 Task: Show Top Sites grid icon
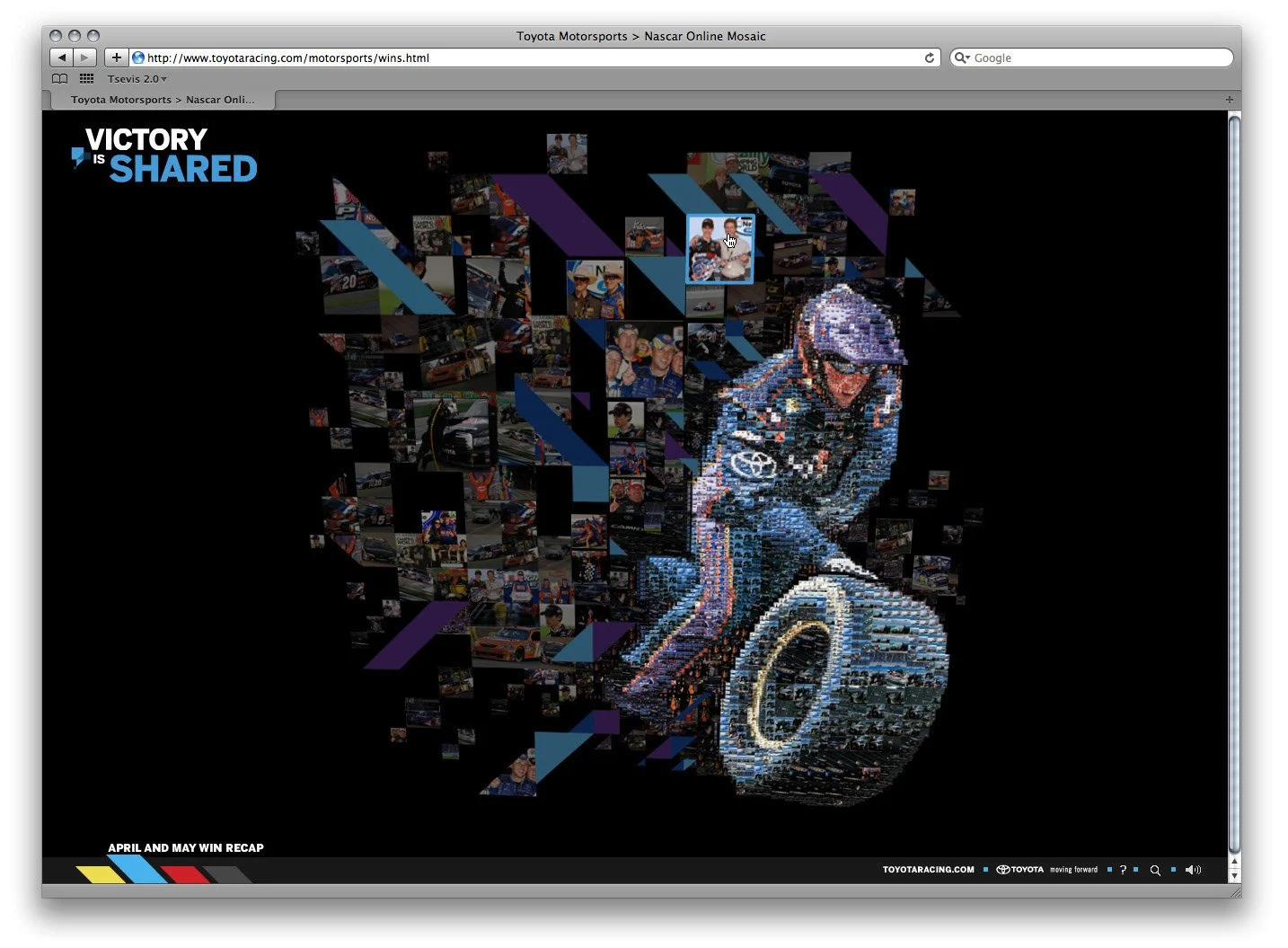87,79
